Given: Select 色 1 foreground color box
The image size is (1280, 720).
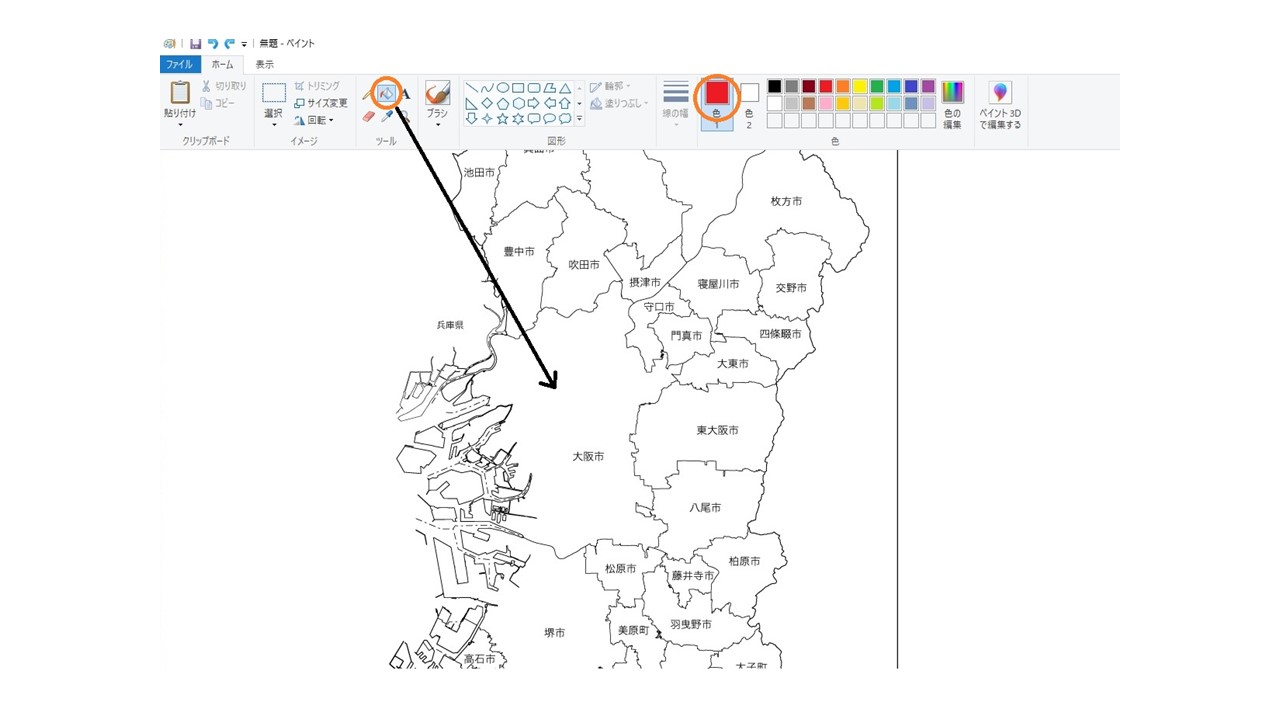Looking at the screenshot, I should (717, 105).
